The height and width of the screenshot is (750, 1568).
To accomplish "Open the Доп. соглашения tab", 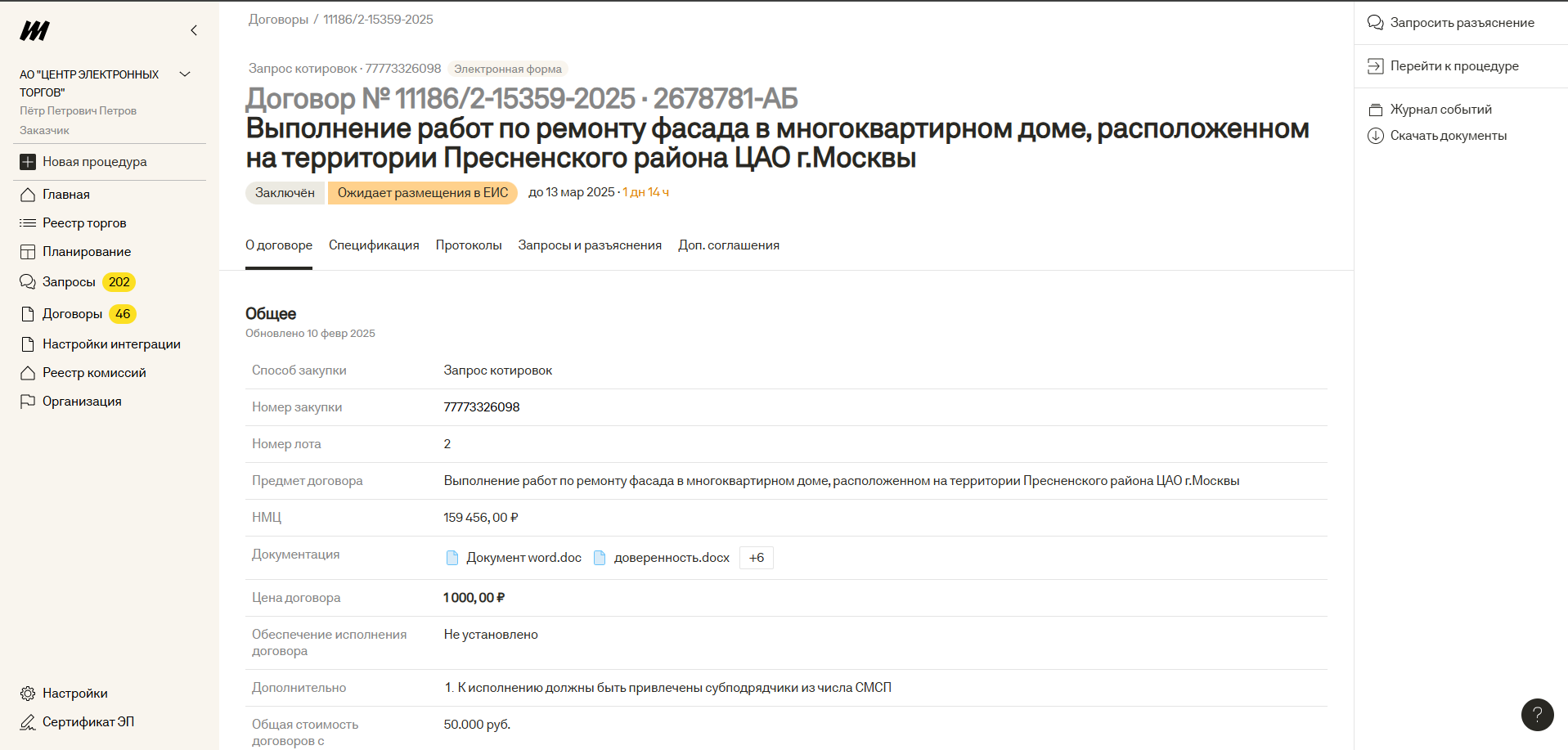I will tap(728, 245).
